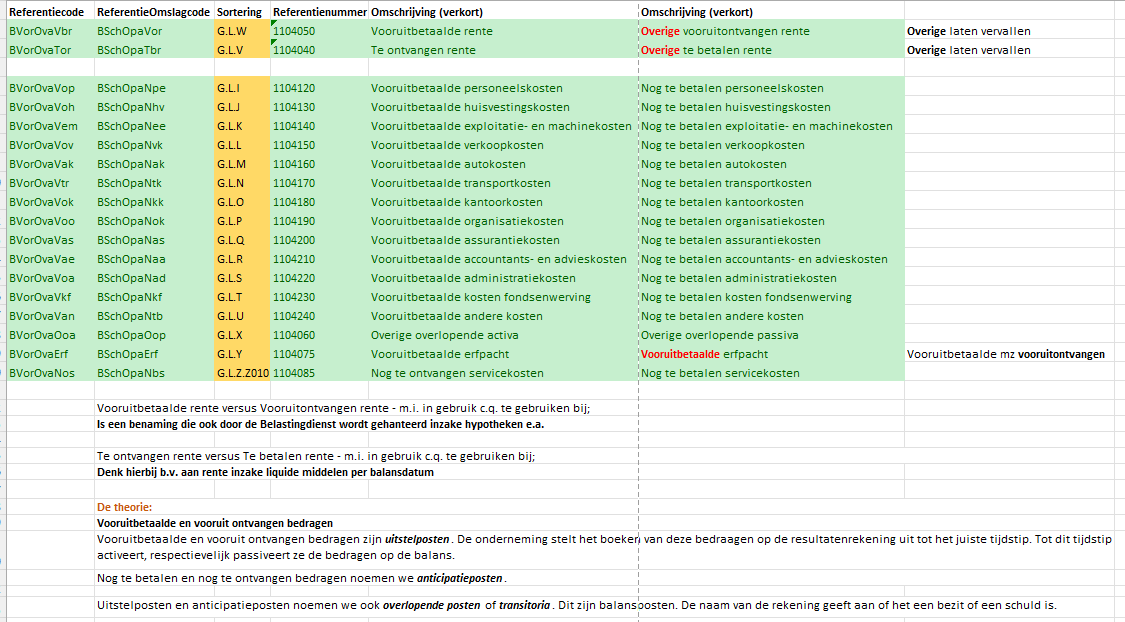Select sorting cell G.L.Q

point(242,240)
